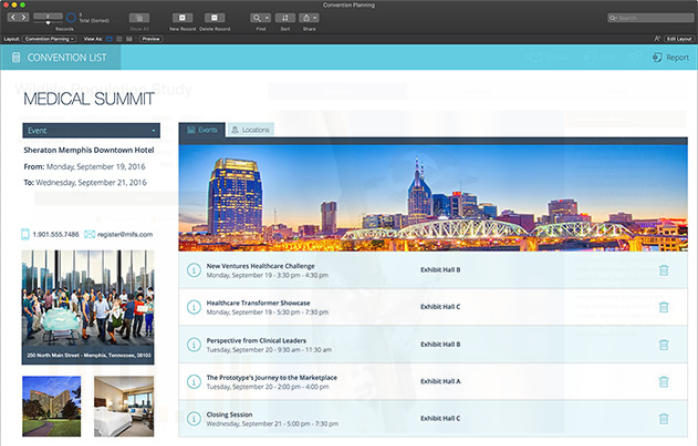This screenshot has height=446, width=698.
Task: Go to the previous record arrow
Action: pyautogui.click(x=13, y=17)
